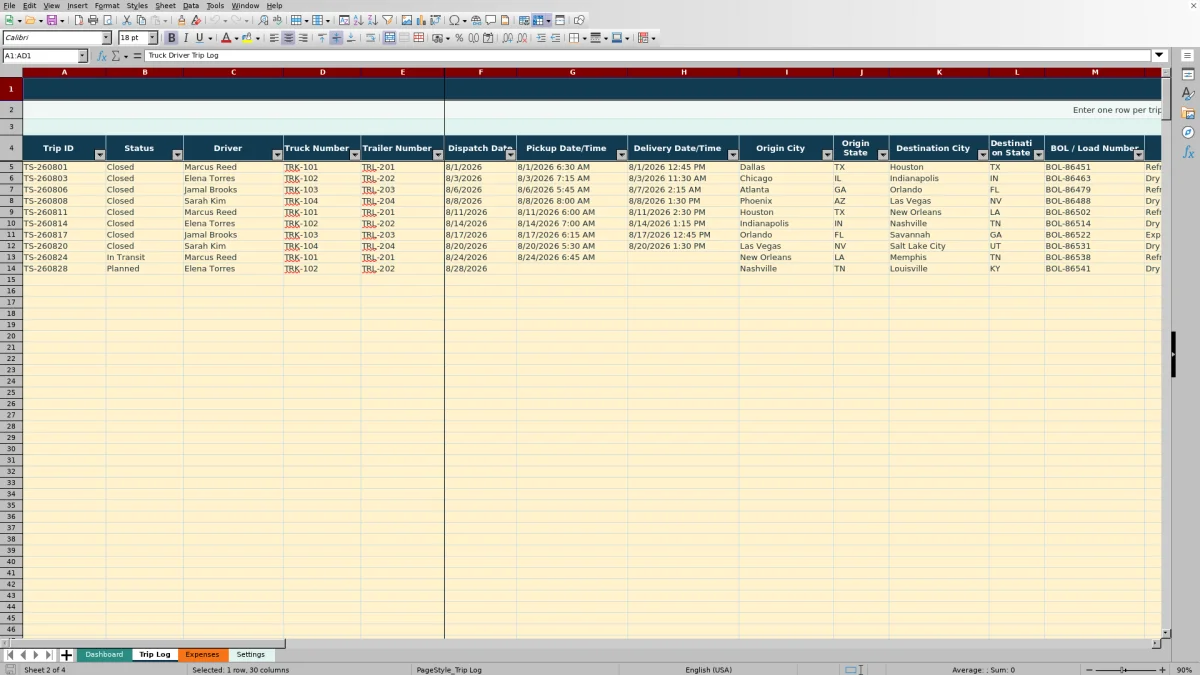Click the scroll to last sheet button

click(48, 655)
